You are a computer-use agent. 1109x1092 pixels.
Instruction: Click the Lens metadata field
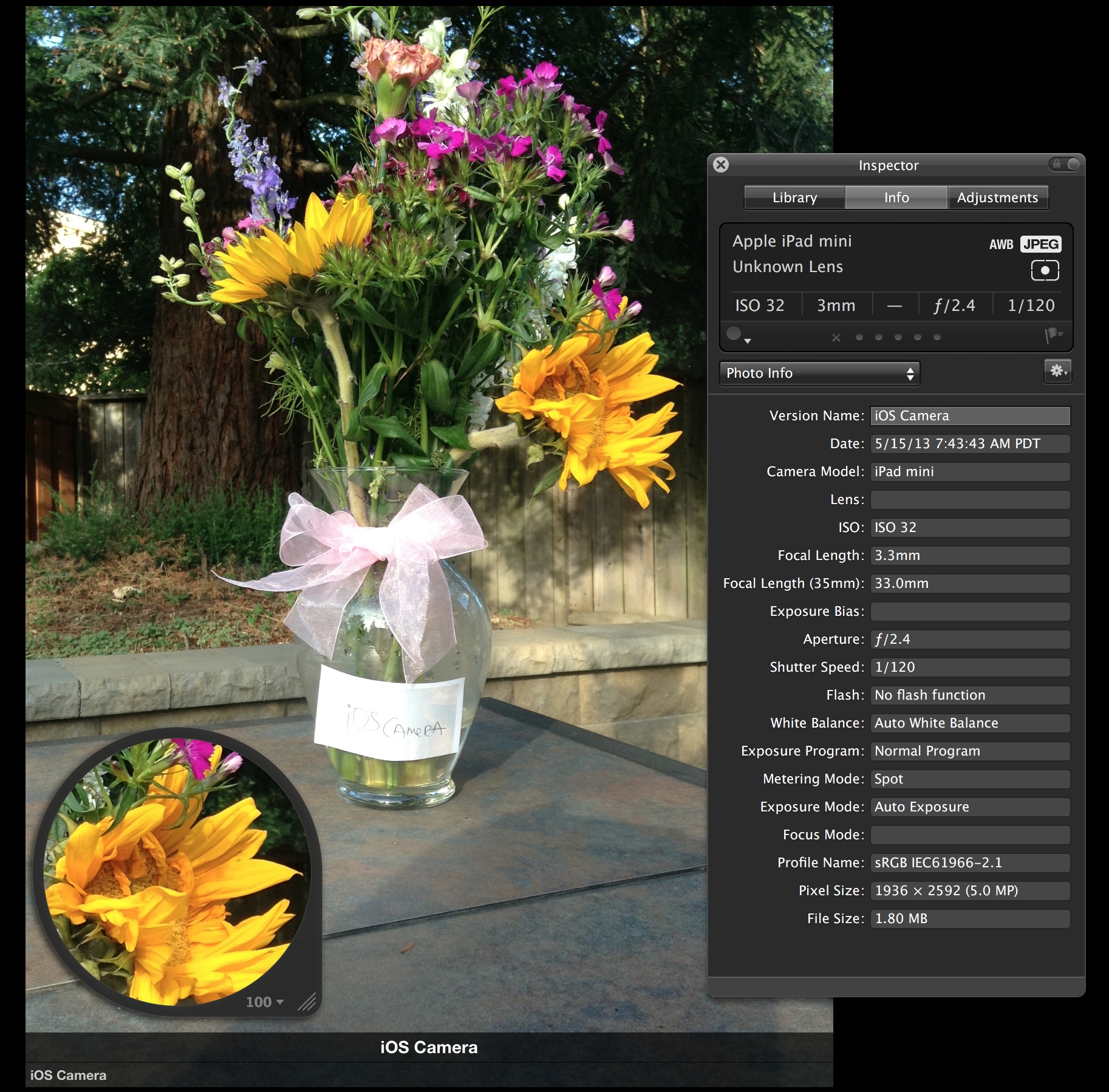(x=969, y=500)
